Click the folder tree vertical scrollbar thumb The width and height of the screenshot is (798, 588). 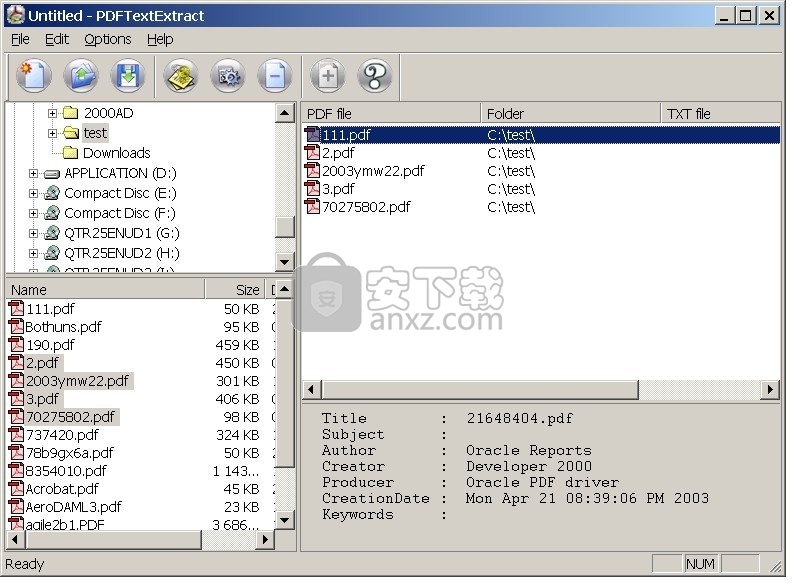(284, 227)
